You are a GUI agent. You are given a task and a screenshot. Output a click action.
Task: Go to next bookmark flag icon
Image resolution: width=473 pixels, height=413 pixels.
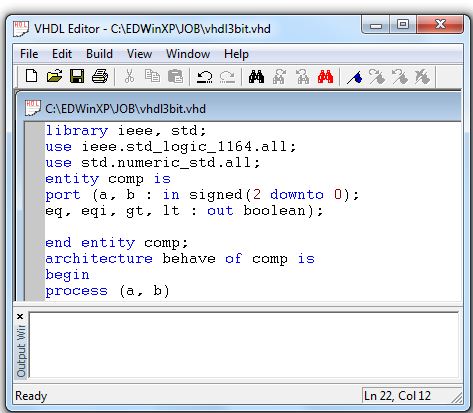(377, 77)
